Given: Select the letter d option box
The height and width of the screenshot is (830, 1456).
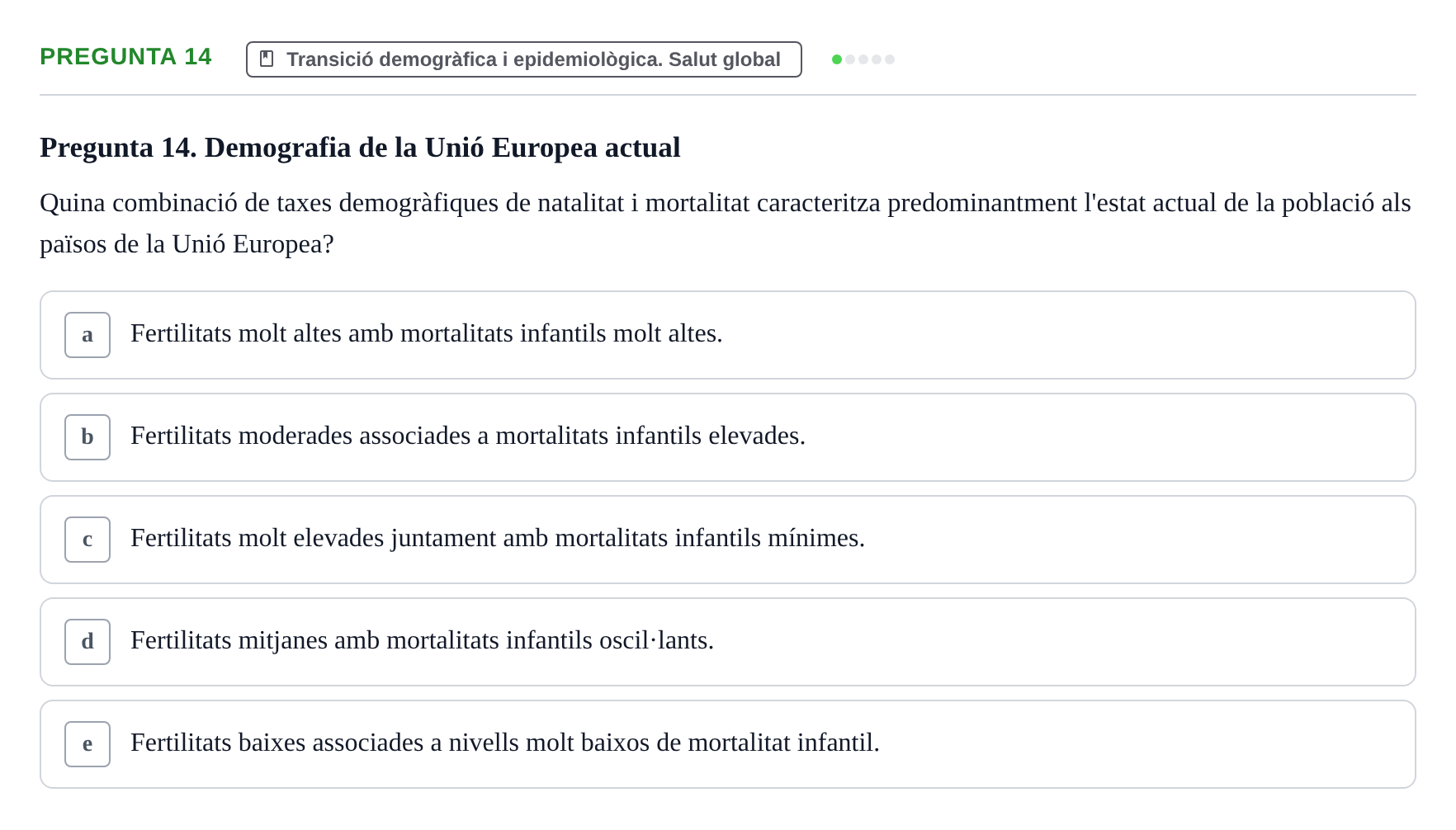Looking at the screenshot, I should [x=87, y=642].
